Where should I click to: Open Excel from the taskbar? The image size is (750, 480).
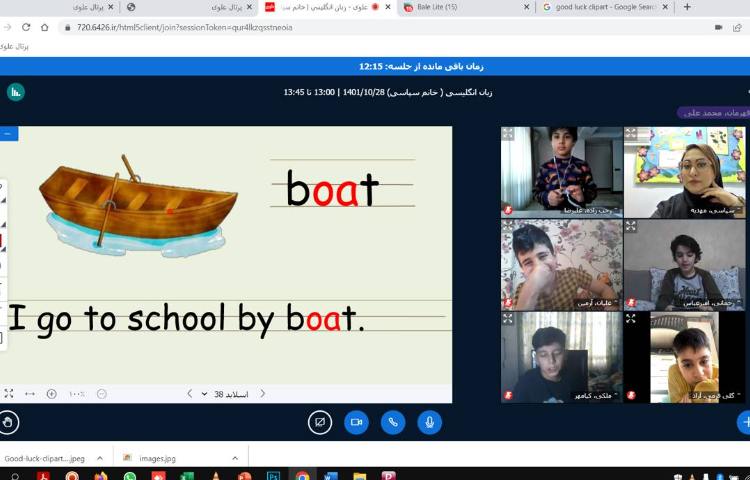[x=187, y=475]
